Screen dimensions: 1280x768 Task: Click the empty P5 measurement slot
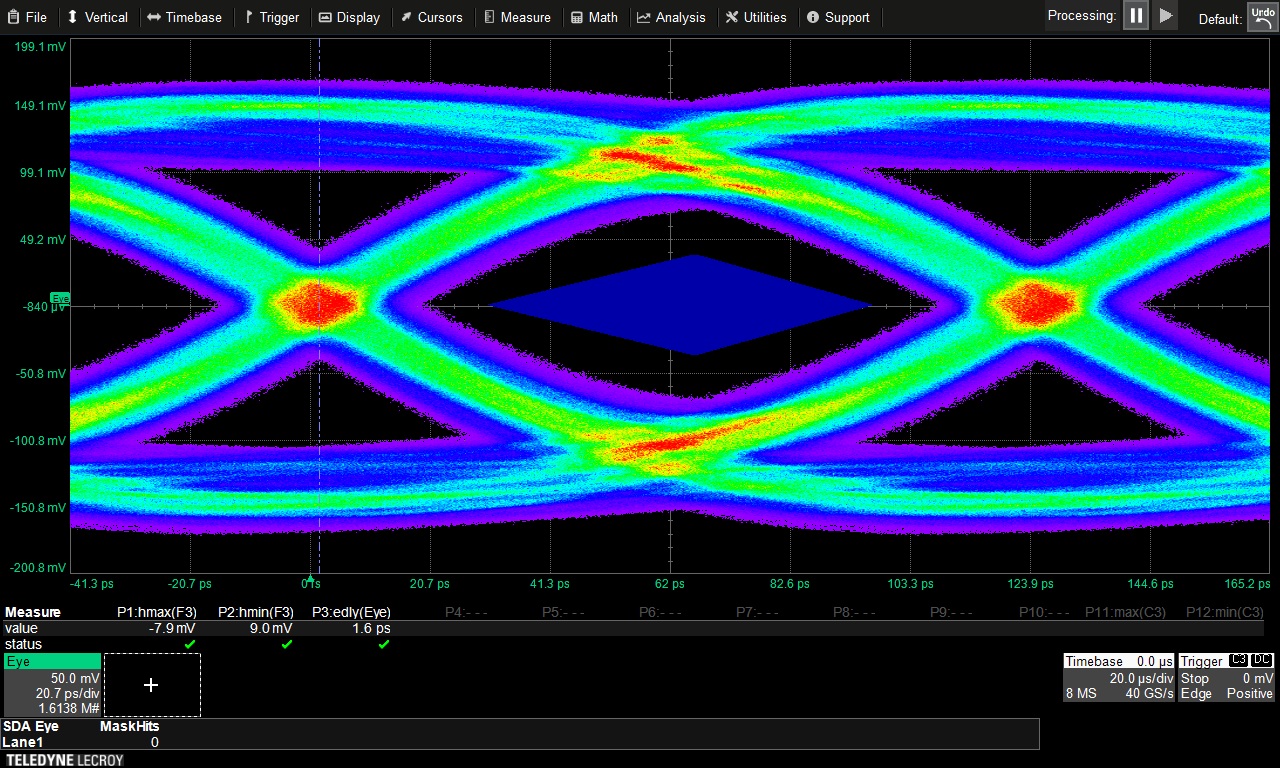[563, 612]
